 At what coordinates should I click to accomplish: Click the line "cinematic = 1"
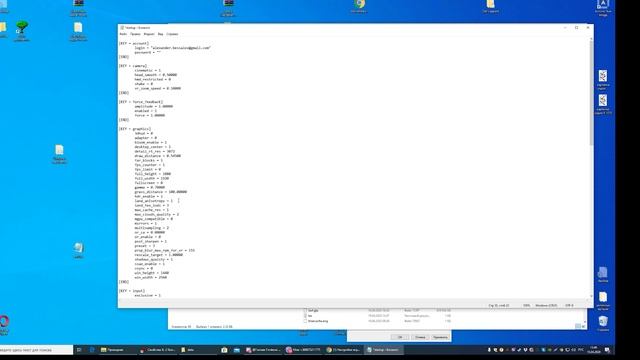[147, 70]
